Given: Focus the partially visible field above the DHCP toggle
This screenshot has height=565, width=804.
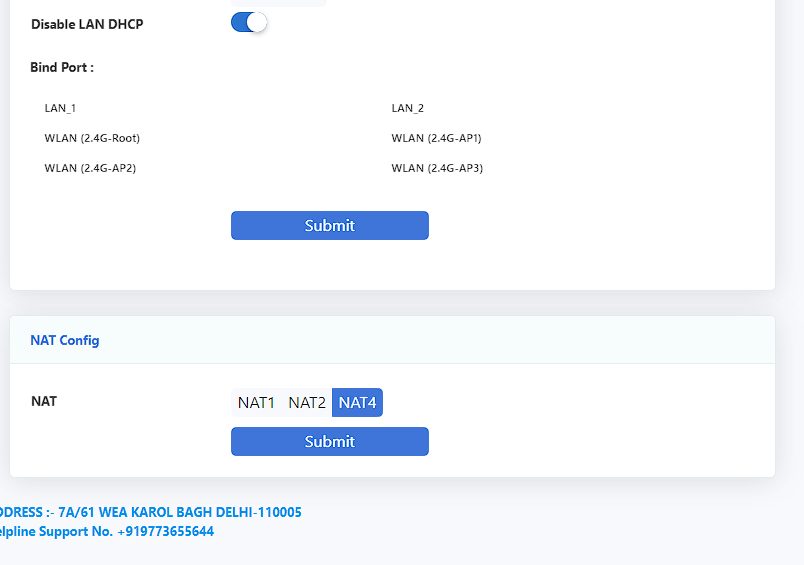Looking at the screenshot, I should click(279, 3).
